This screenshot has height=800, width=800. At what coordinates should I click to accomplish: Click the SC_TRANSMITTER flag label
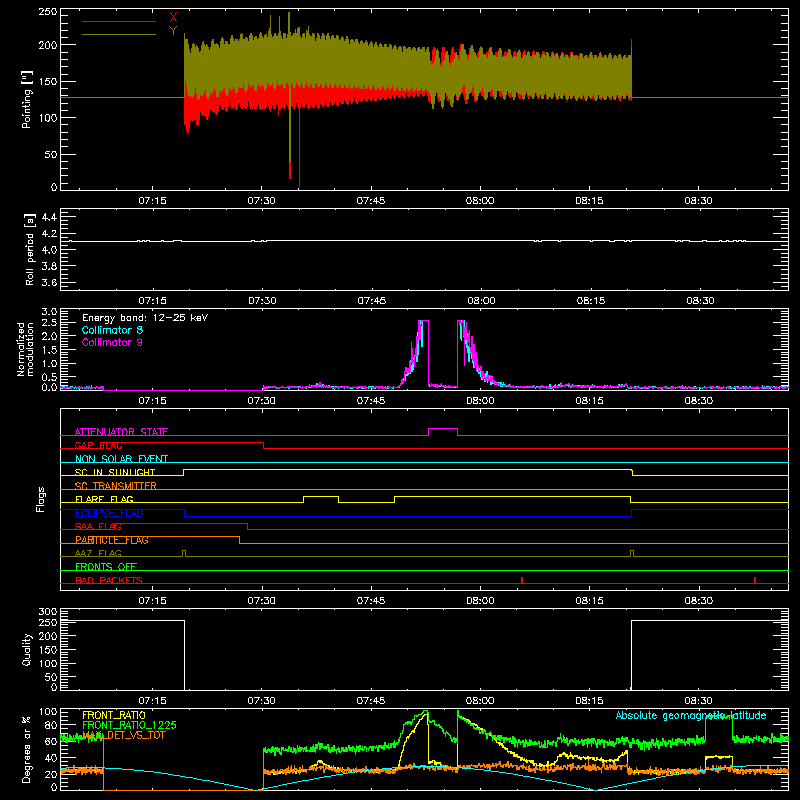tap(116, 486)
